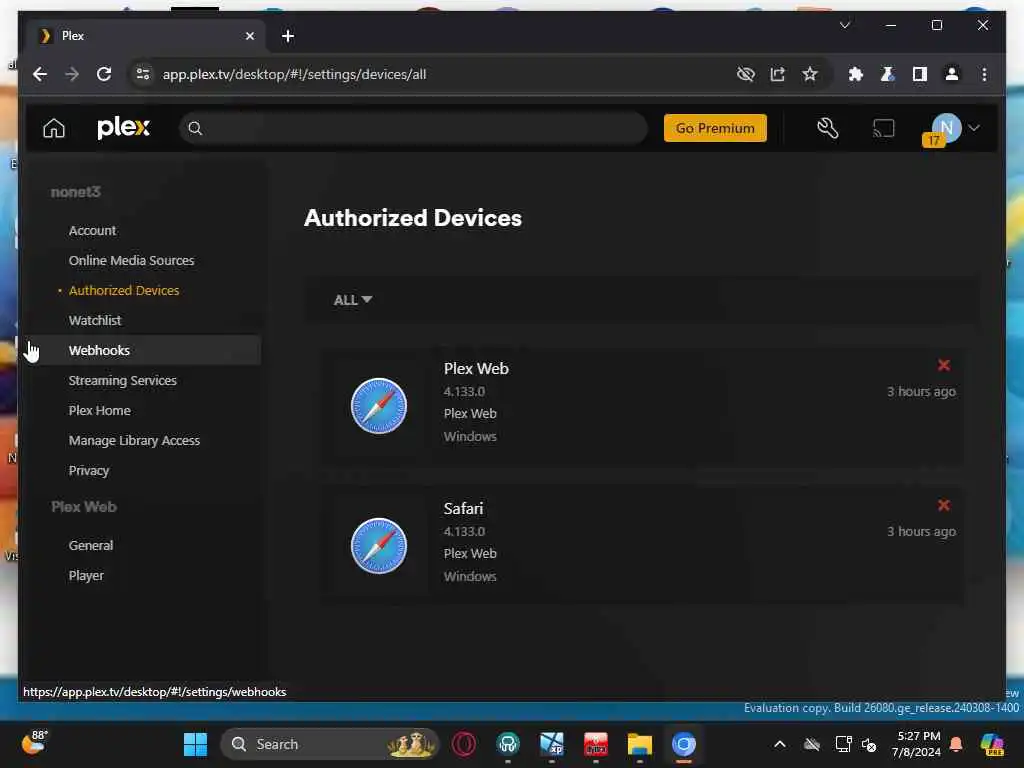Open Online Media Sources settings
This screenshot has width=1024, height=768.
131,261
